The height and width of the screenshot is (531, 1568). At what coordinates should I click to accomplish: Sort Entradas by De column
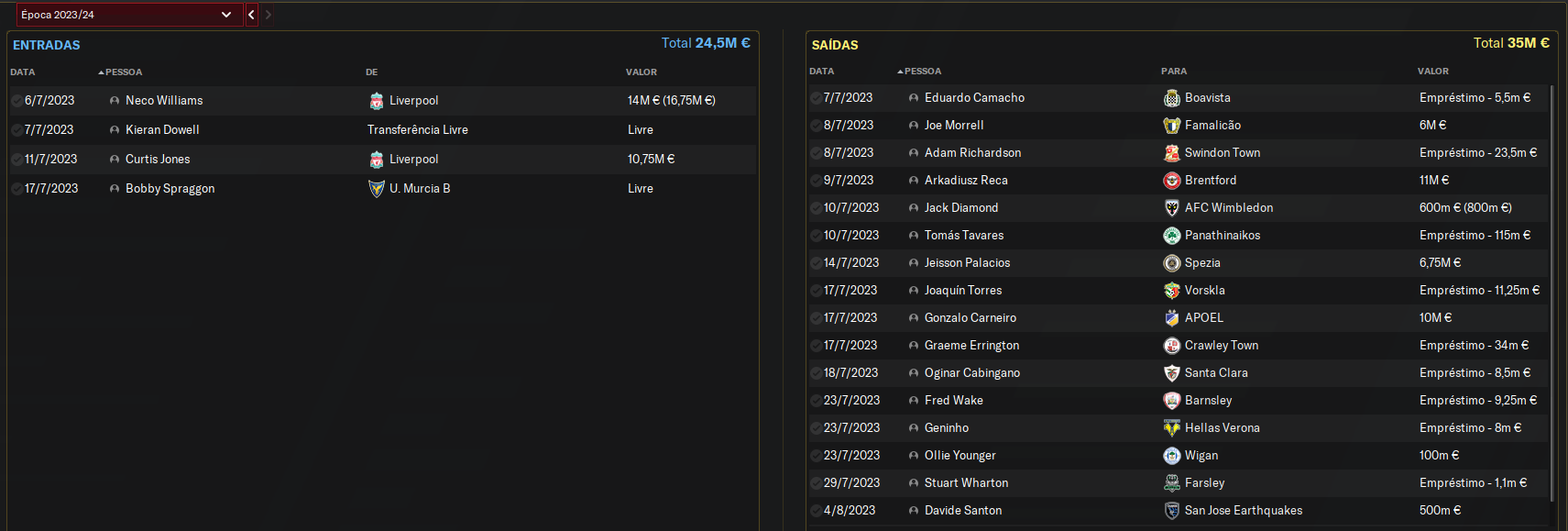click(372, 72)
